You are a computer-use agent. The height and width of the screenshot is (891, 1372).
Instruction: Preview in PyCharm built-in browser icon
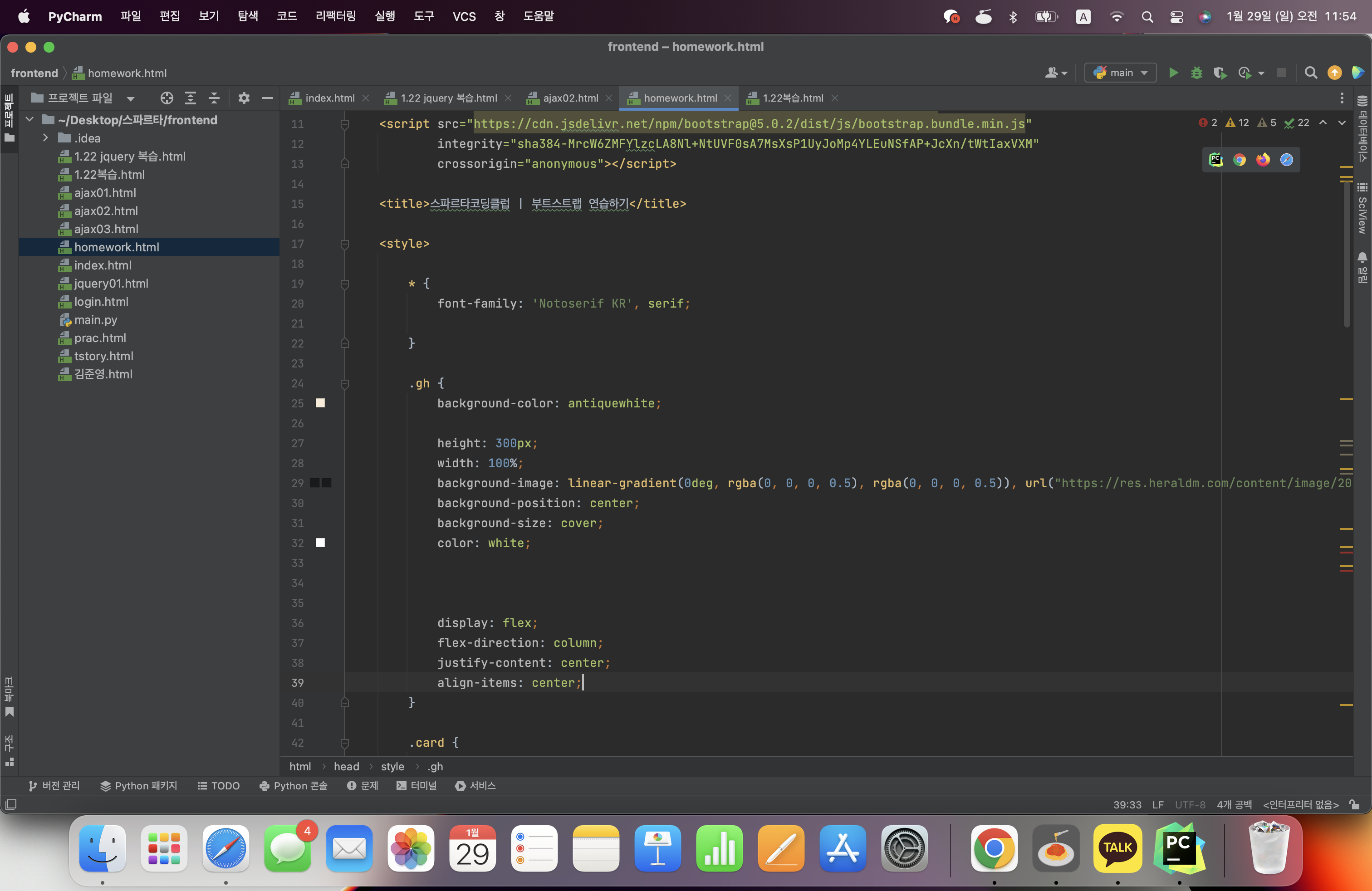(1216, 160)
